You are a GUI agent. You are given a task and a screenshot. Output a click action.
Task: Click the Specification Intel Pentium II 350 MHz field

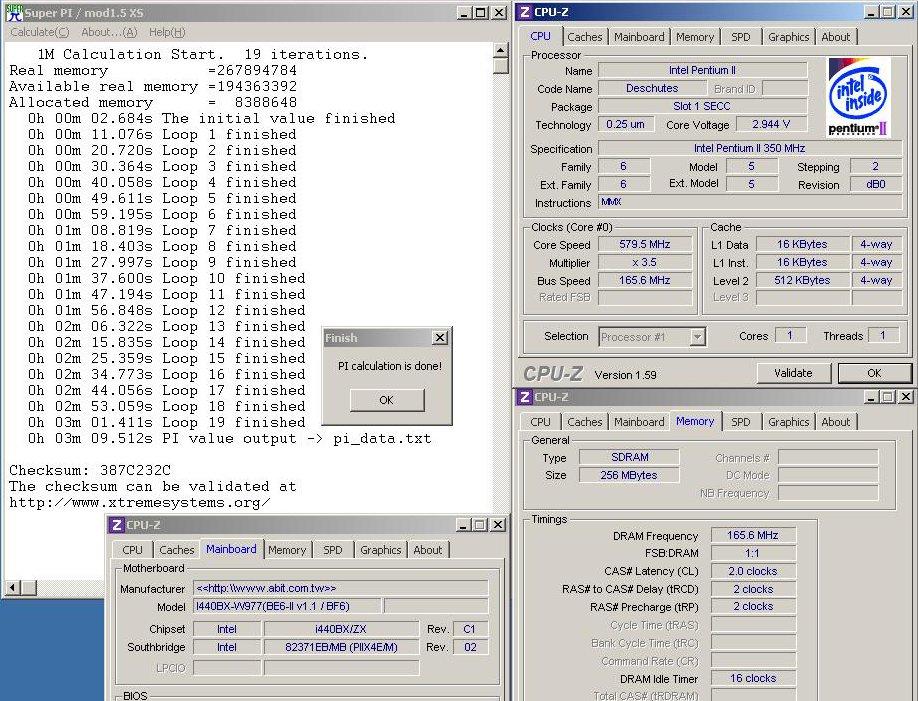point(749,148)
